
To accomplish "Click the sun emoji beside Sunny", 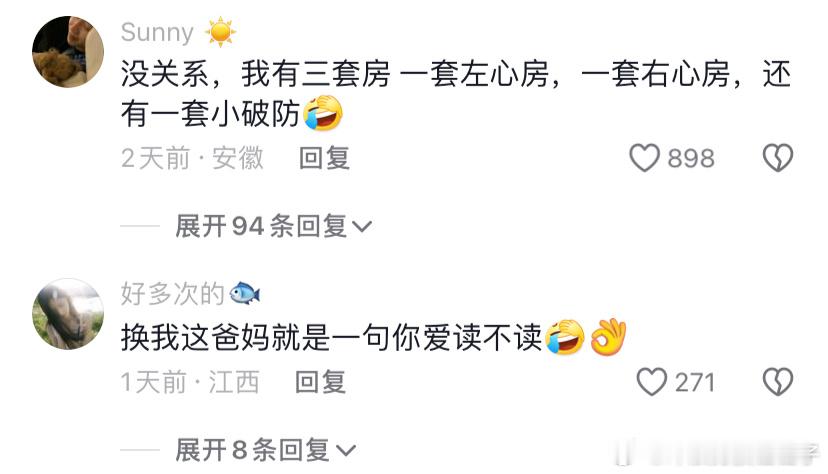I will pyautogui.click(x=220, y=32).
